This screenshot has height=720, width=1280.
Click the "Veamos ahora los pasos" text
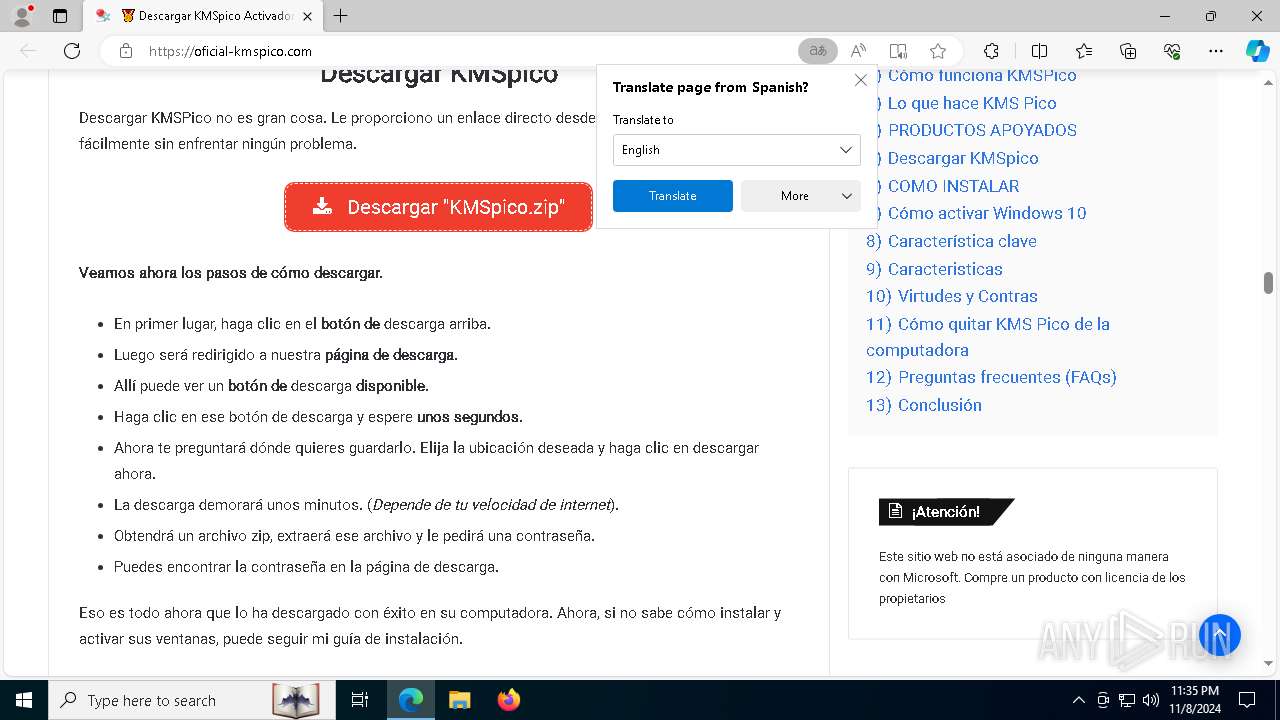click(x=231, y=273)
